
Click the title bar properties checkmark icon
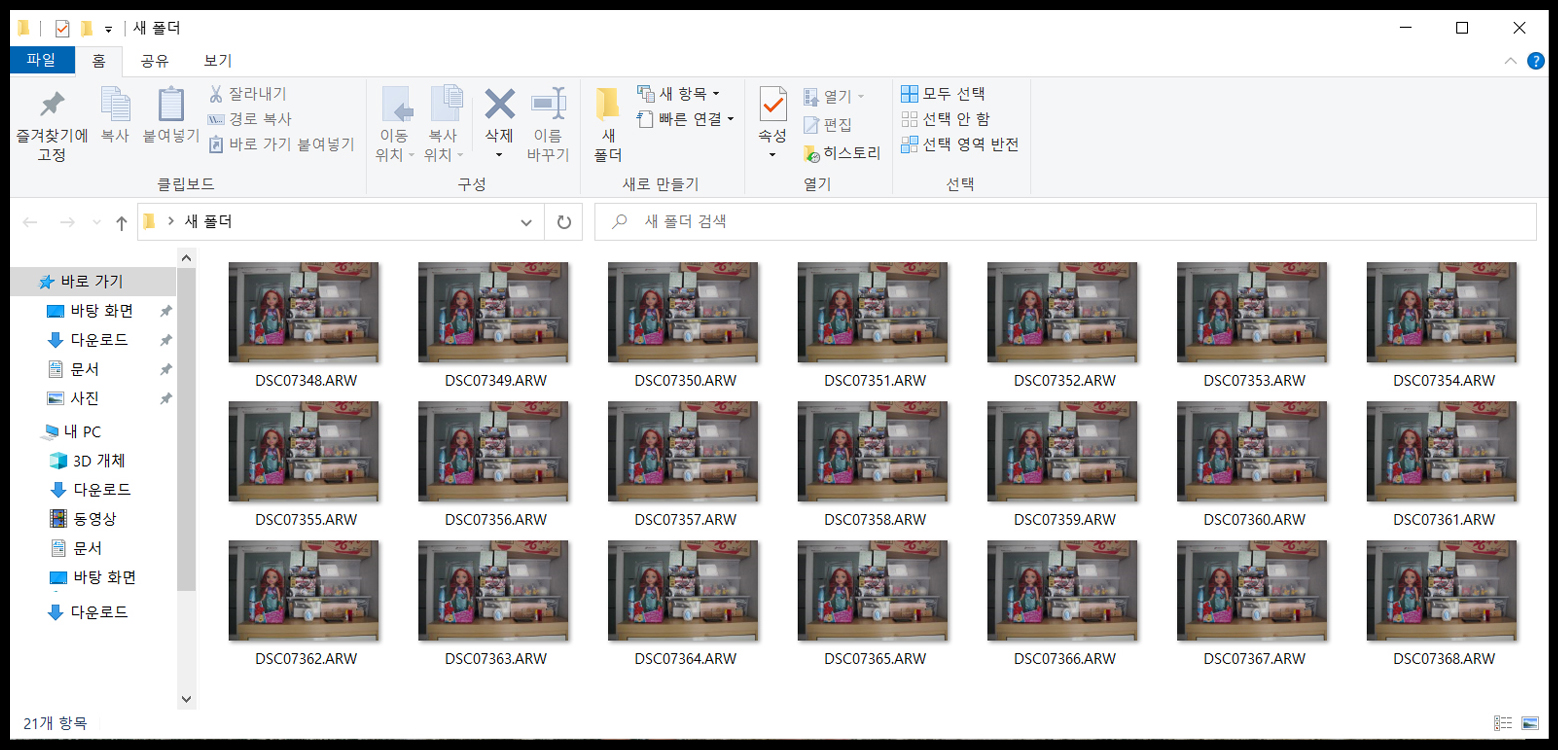tap(62, 28)
